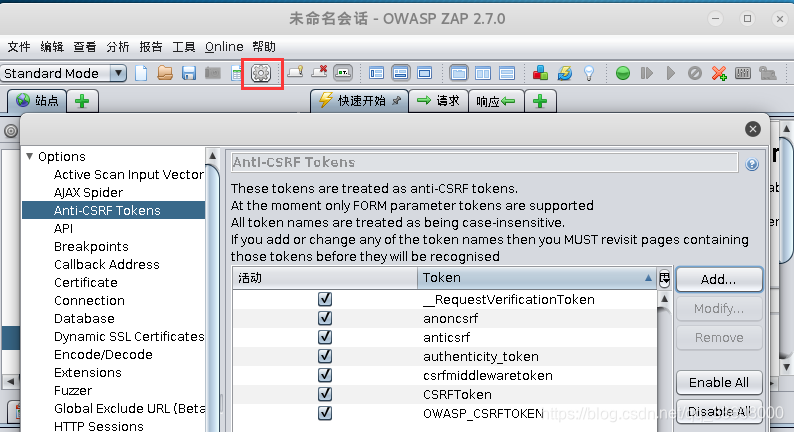Open the 工具 menu

[183, 47]
